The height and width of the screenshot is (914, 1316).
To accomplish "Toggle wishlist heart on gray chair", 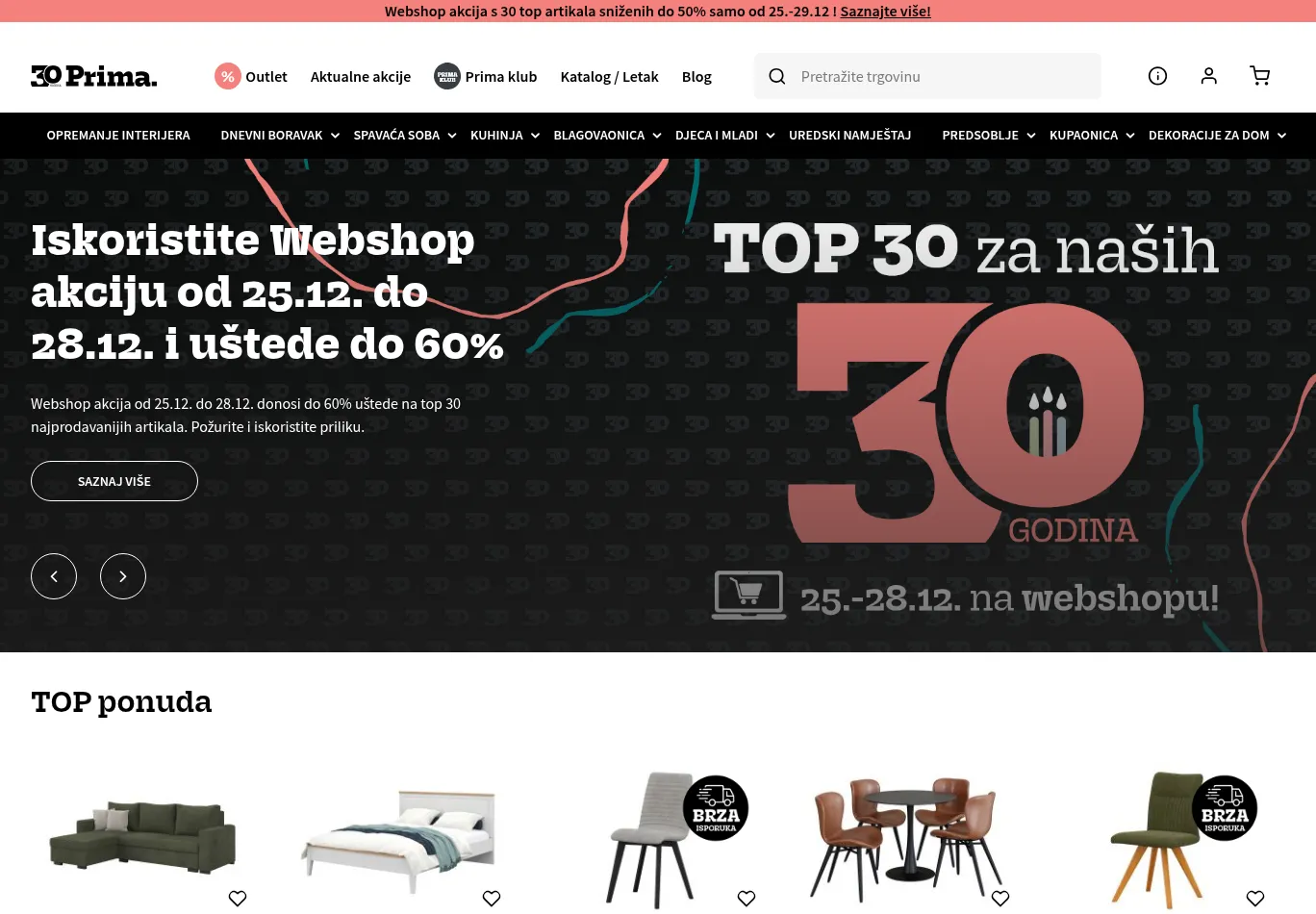I will [747, 898].
